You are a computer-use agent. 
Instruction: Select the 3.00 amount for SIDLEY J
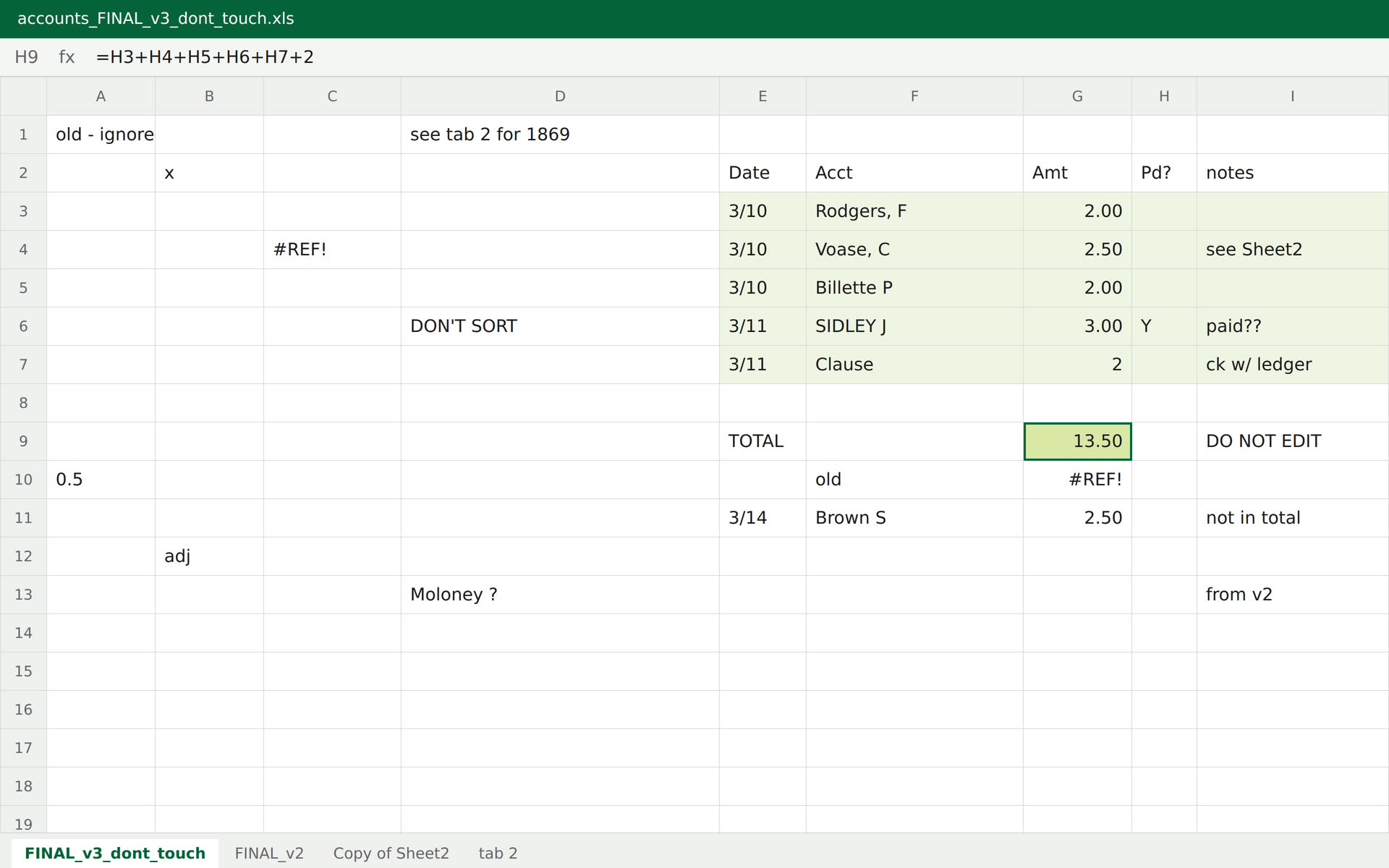[1077, 326]
